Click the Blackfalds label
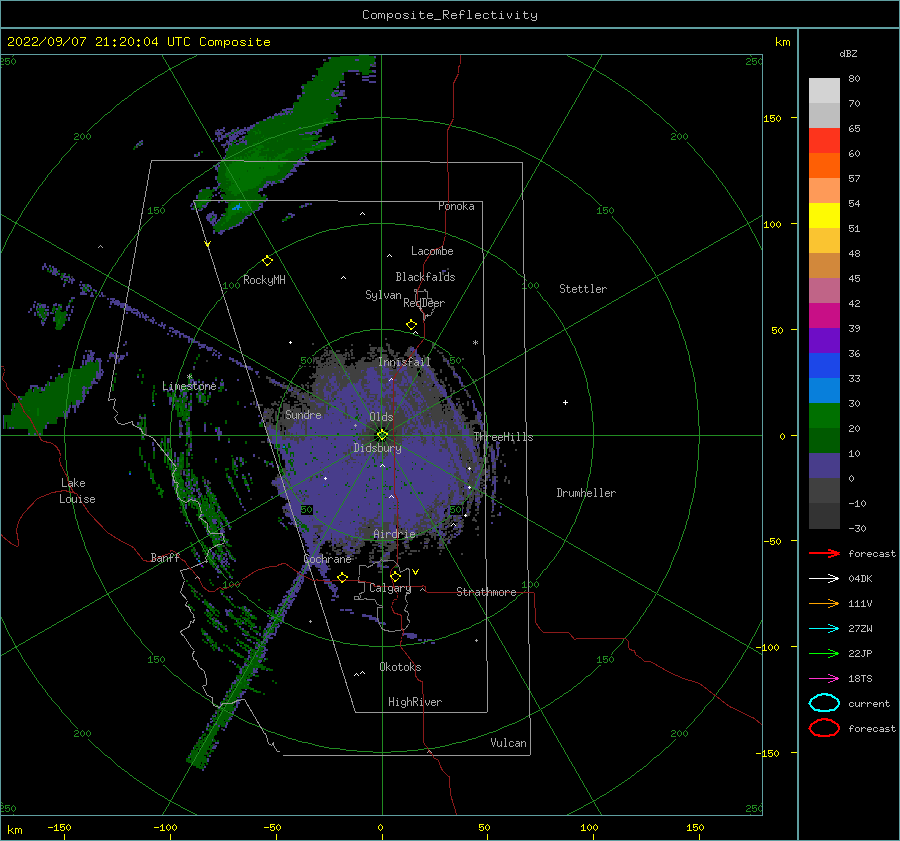The height and width of the screenshot is (841, 900). (x=425, y=277)
